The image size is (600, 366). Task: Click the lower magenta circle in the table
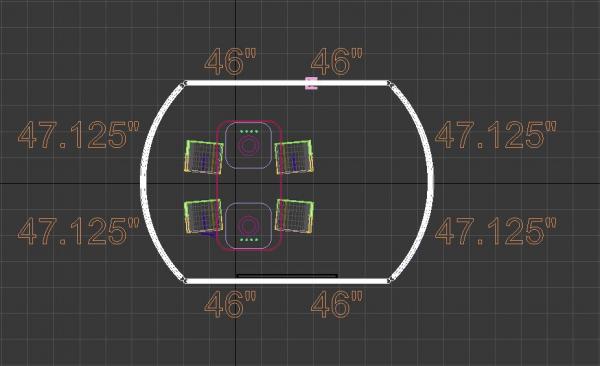coord(248,225)
